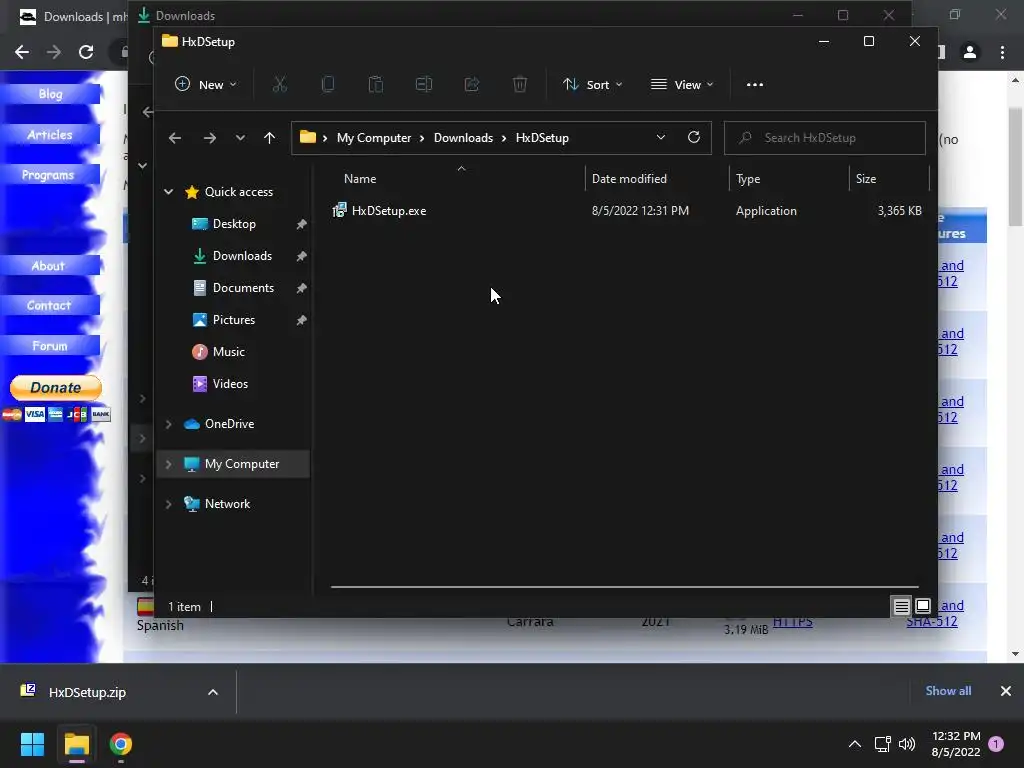Screen dimensions: 1024x768
Task: Open Downloads in the sidebar
Action: pos(242,256)
